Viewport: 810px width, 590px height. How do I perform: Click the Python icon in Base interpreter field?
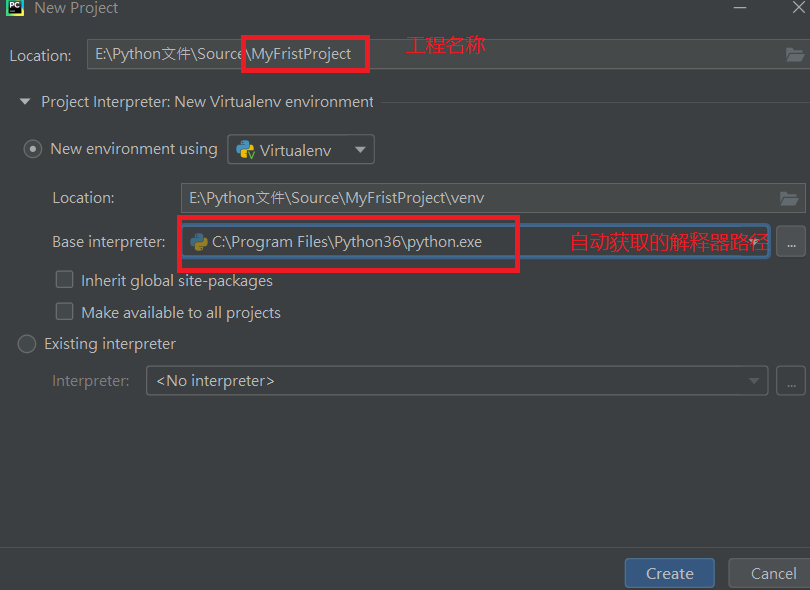coord(198,241)
